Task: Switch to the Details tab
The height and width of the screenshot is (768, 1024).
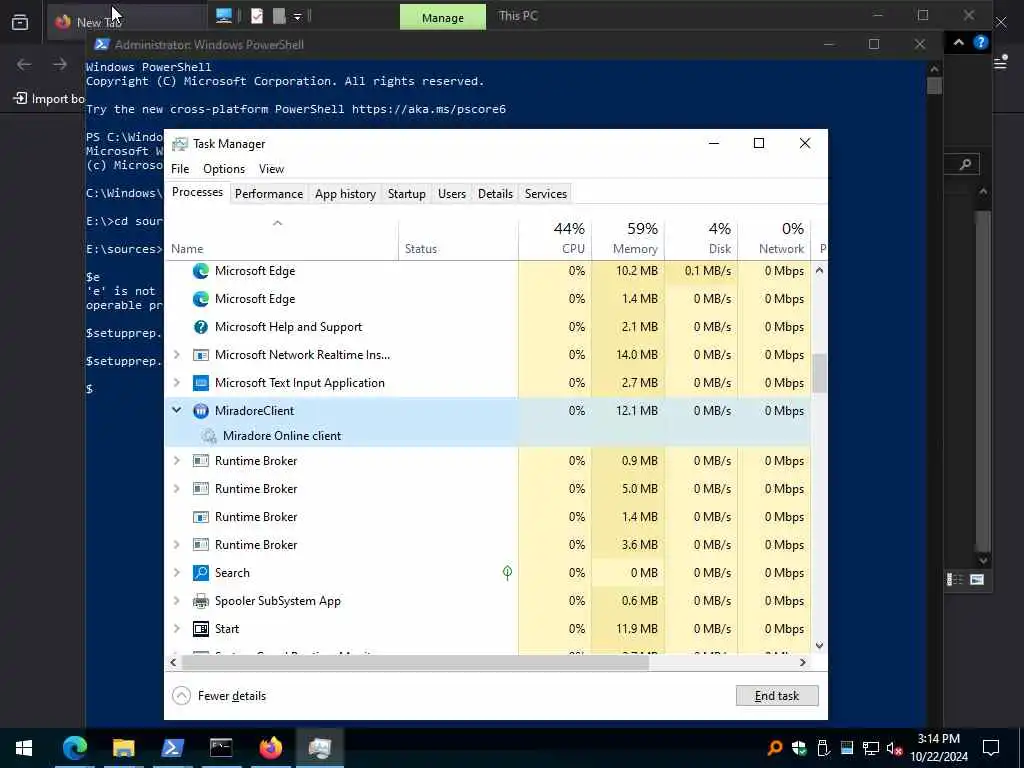Action: point(495,194)
